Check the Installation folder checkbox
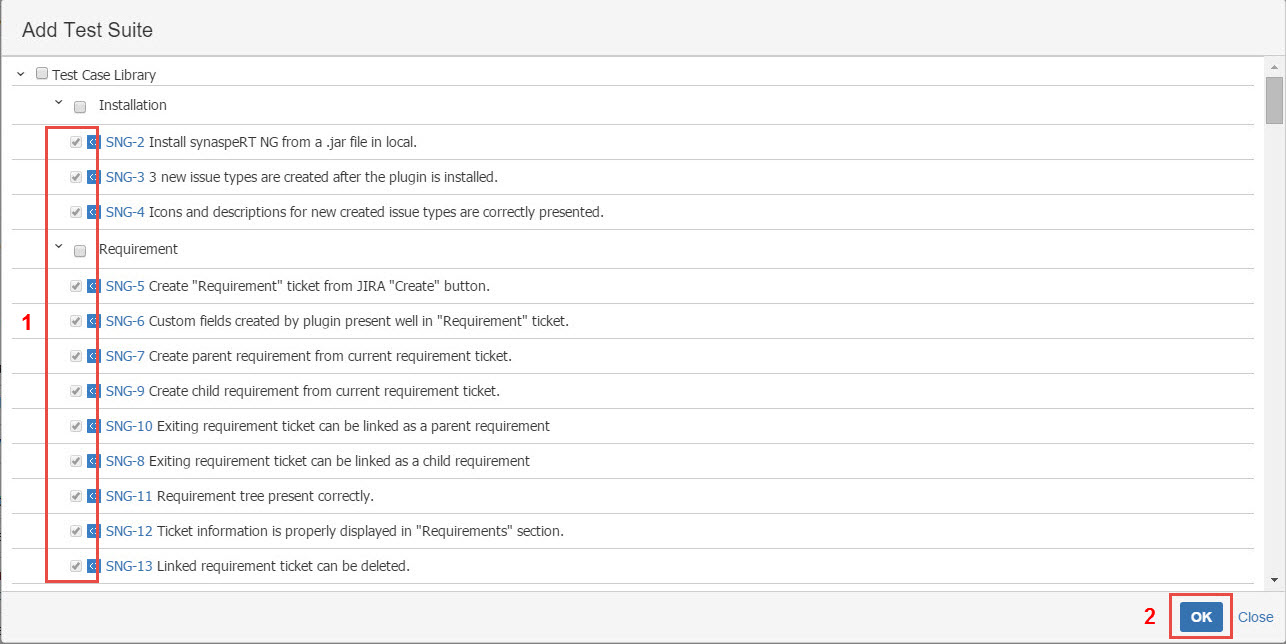Image resolution: width=1286 pixels, height=644 pixels. click(80, 107)
